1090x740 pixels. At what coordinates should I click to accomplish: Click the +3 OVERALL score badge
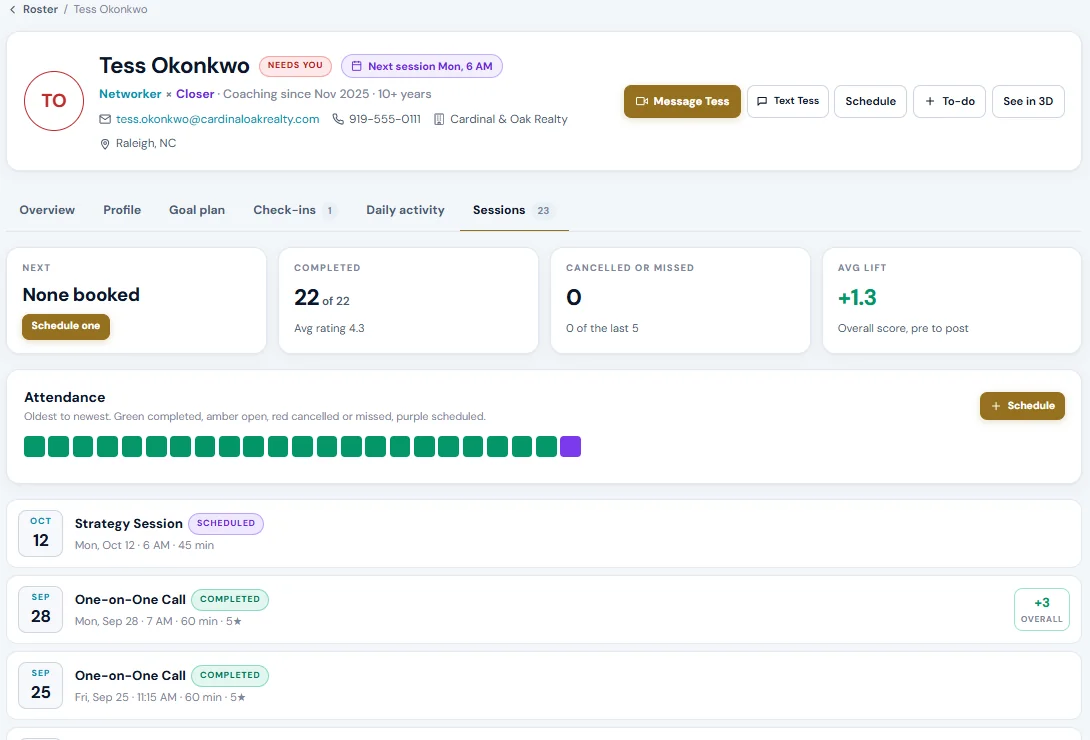point(1041,609)
